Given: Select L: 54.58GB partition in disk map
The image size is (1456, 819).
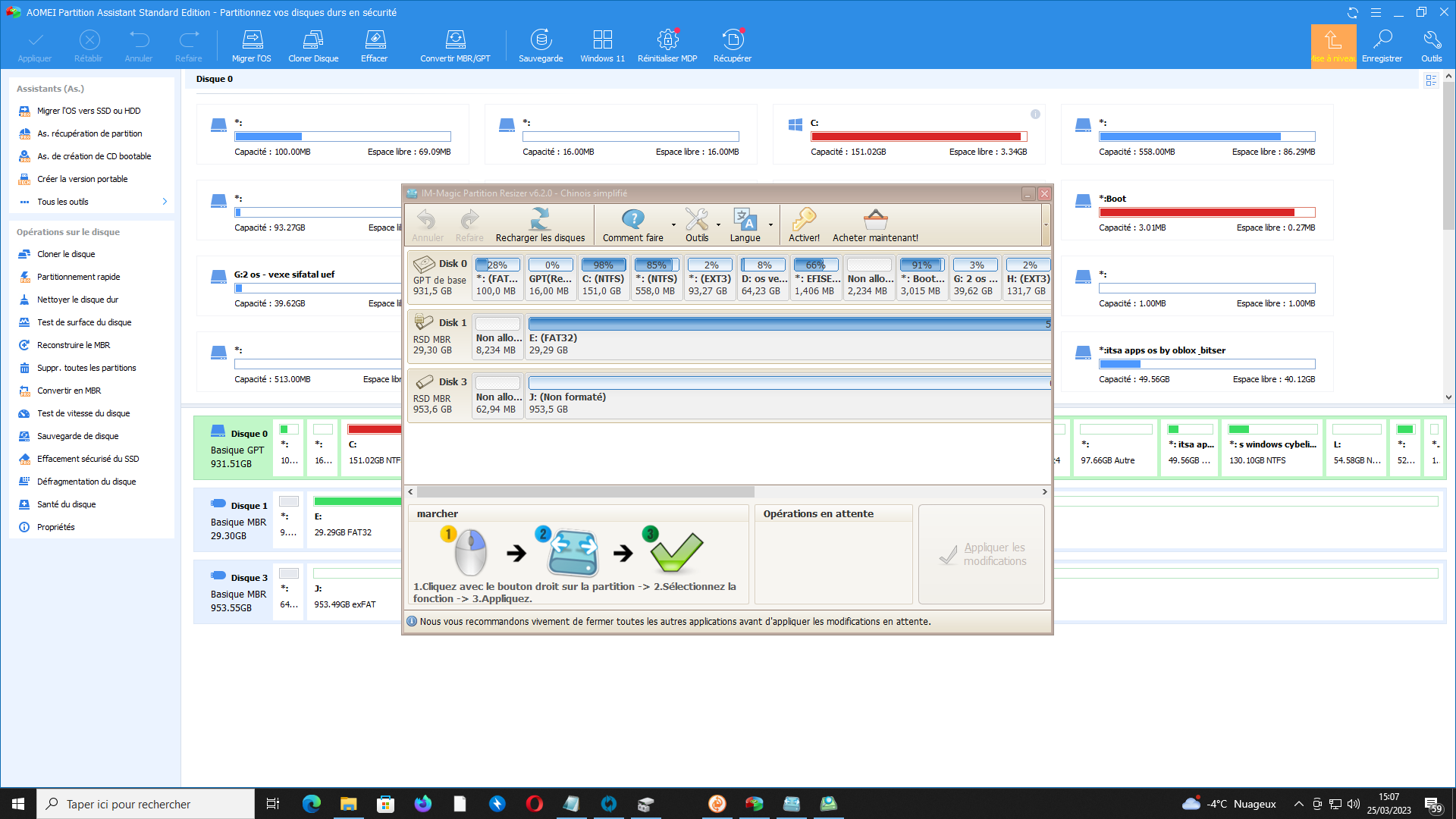Looking at the screenshot, I should coord(1356,447).
